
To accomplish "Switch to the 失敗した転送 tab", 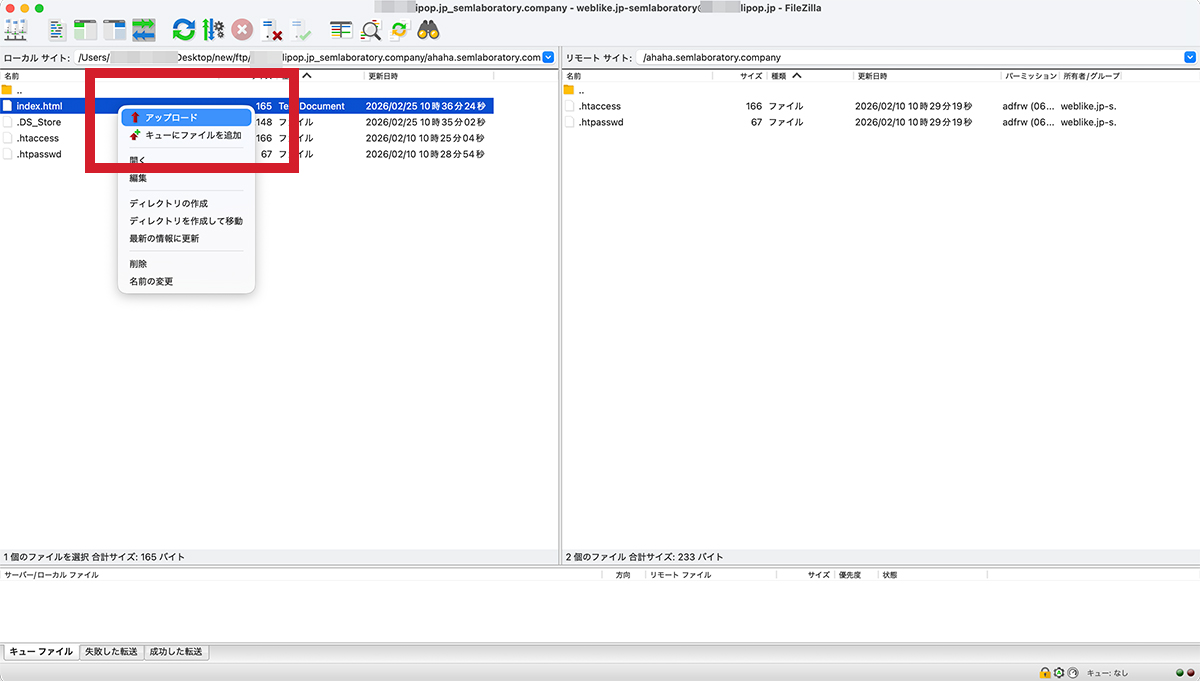I will [x=111, y=652].
